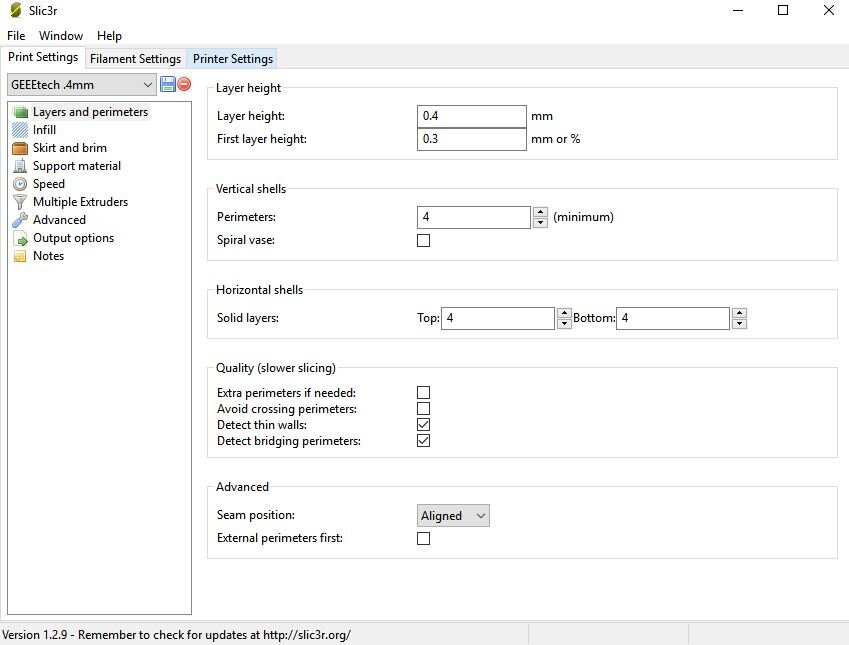The image size is (849, 645).
Task: Click the Slic3r app logo
Action: pyautogui.click(x=16, y=10)
